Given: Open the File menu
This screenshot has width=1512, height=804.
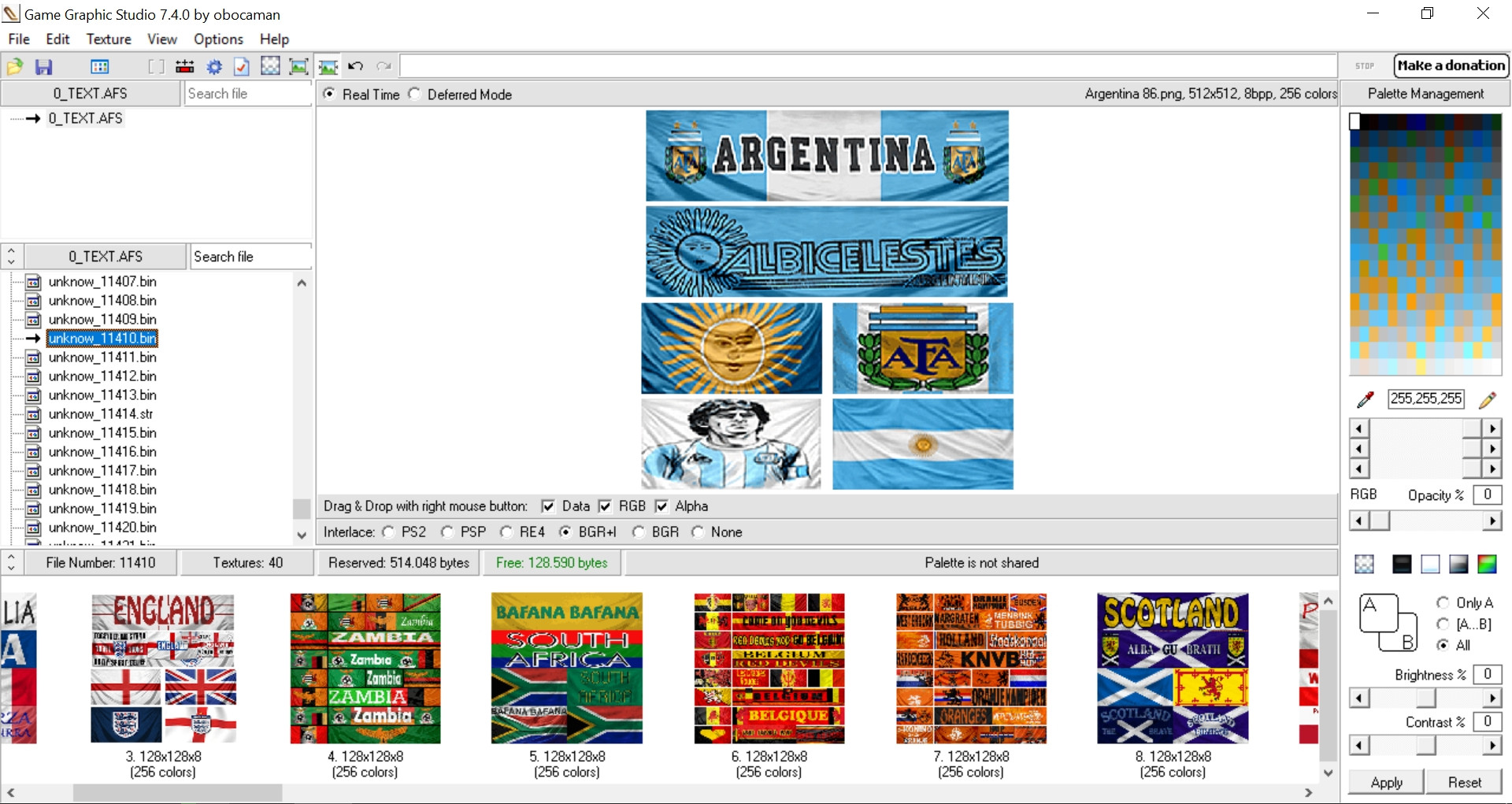Looking at the screenshot, I should [x=19, y=39].
